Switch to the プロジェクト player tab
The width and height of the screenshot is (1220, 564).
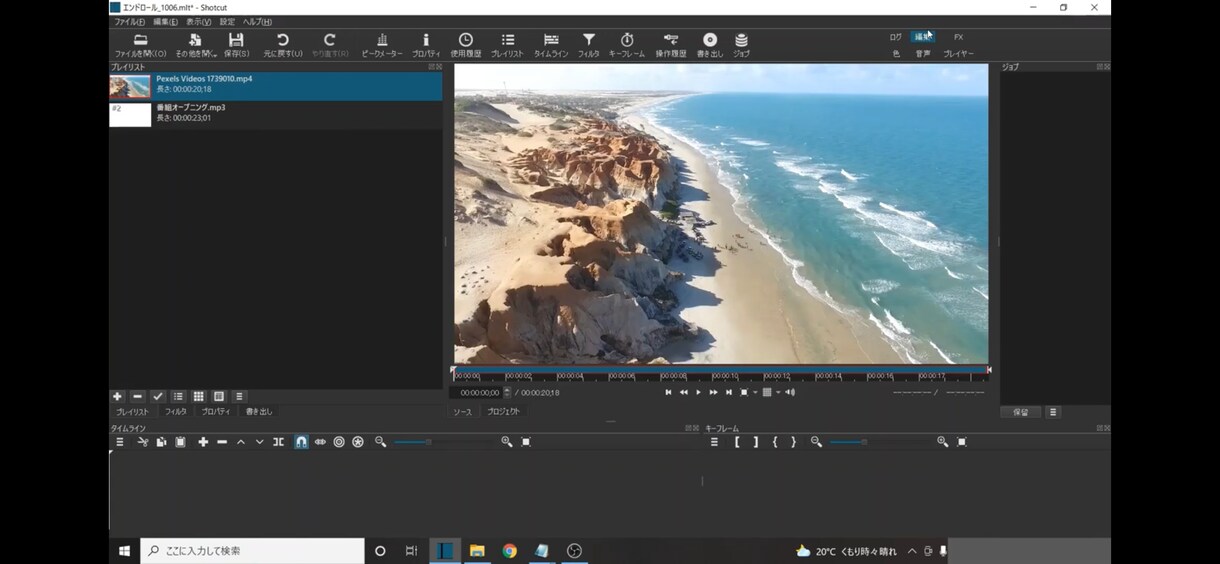tap(503, 412)
